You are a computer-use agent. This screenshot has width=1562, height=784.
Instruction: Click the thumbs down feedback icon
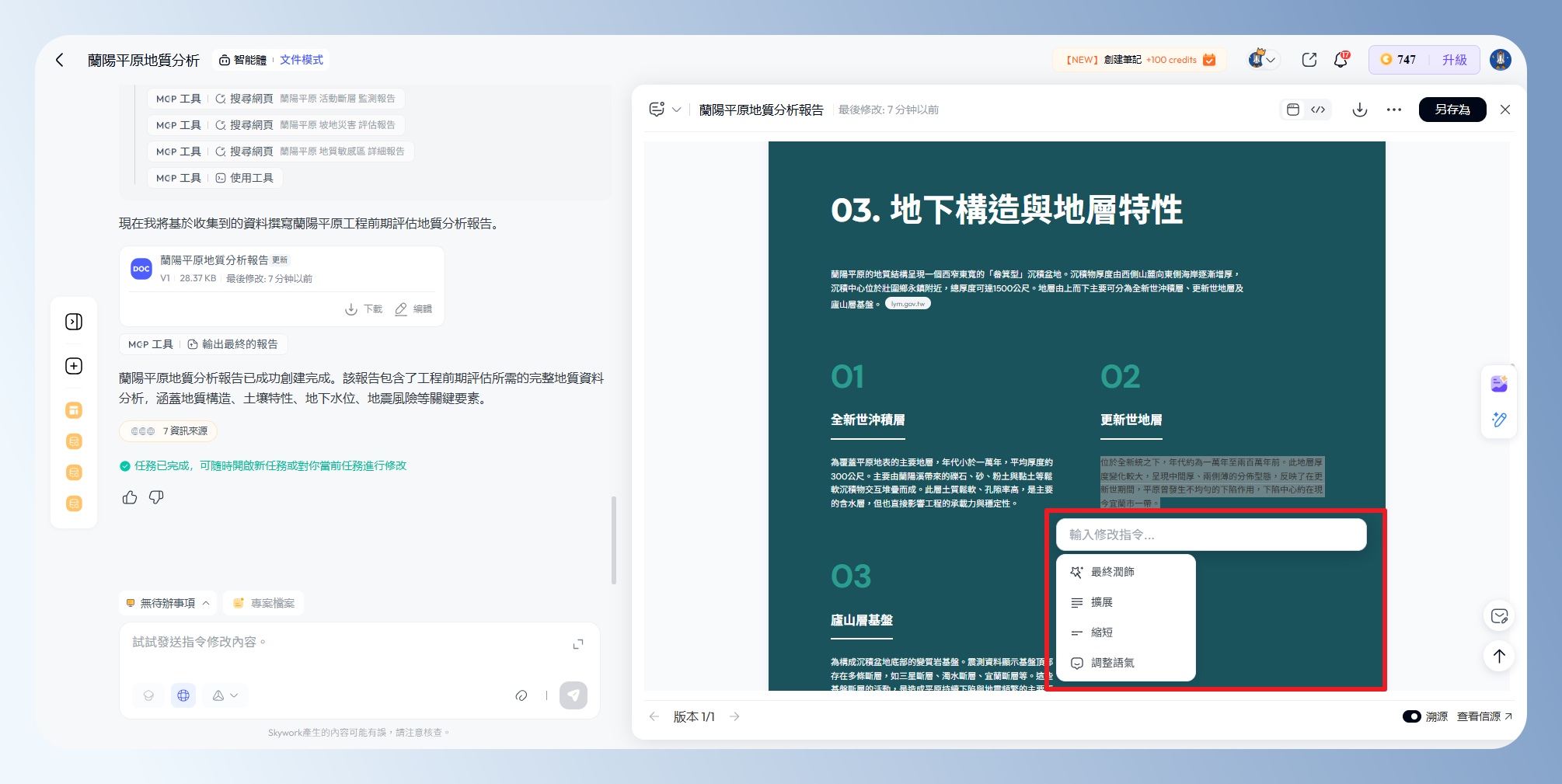click(156, 497)
